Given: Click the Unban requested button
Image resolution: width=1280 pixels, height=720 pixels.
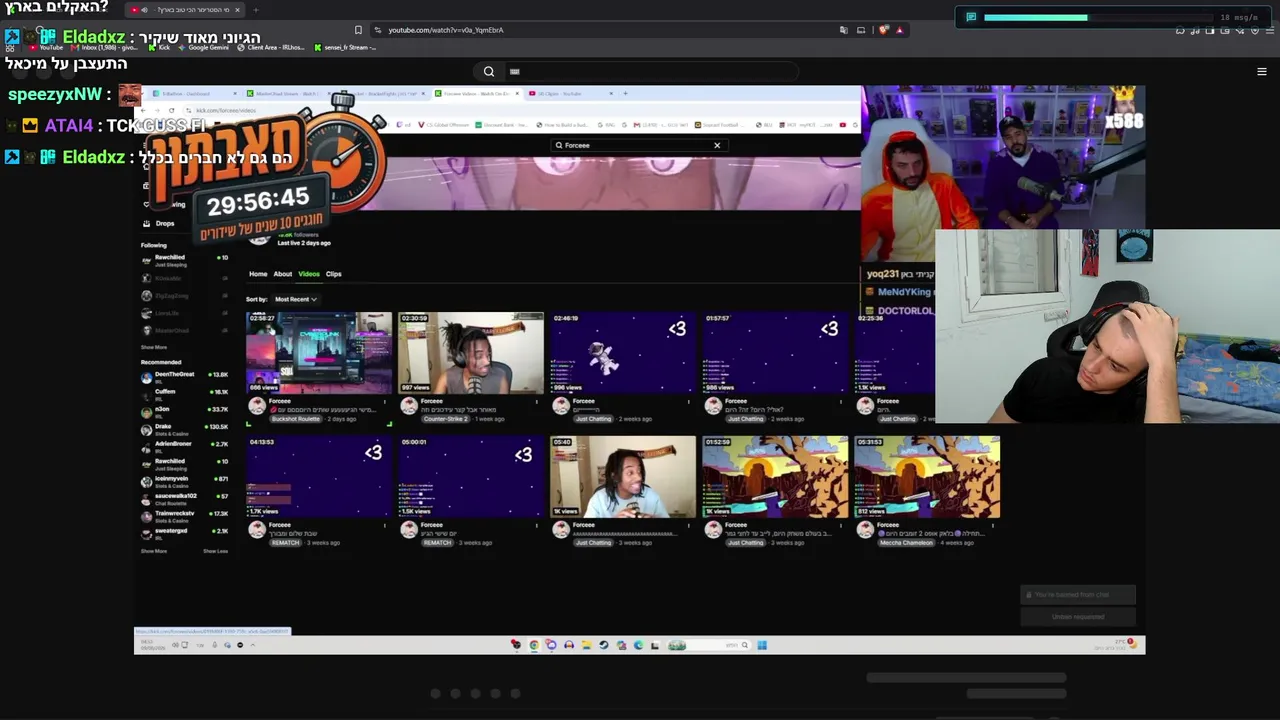Looking at the screenshot, I should click(x=1078, y=617).
